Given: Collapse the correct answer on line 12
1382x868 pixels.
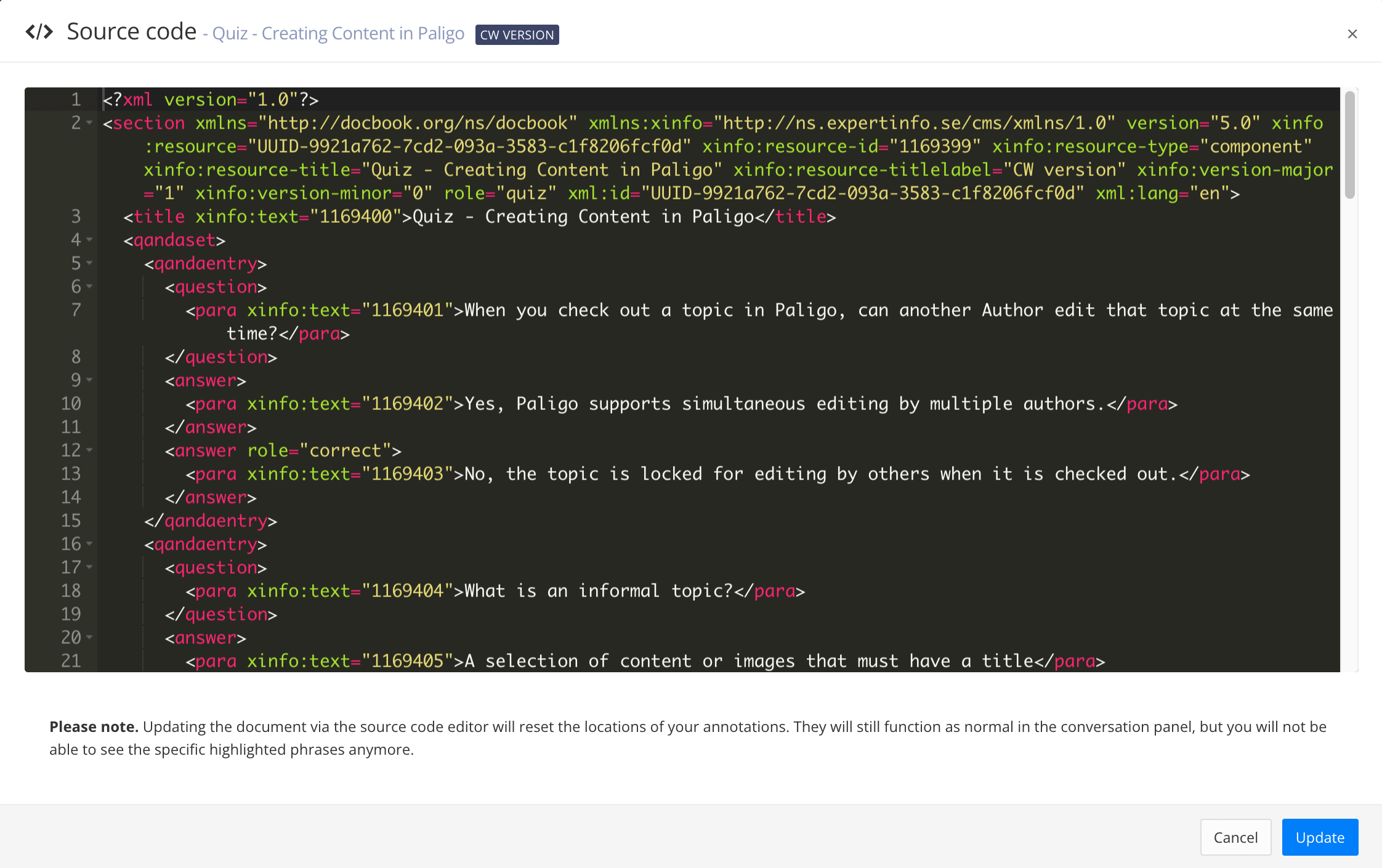Looking at the screenshot, I should 89,451.
